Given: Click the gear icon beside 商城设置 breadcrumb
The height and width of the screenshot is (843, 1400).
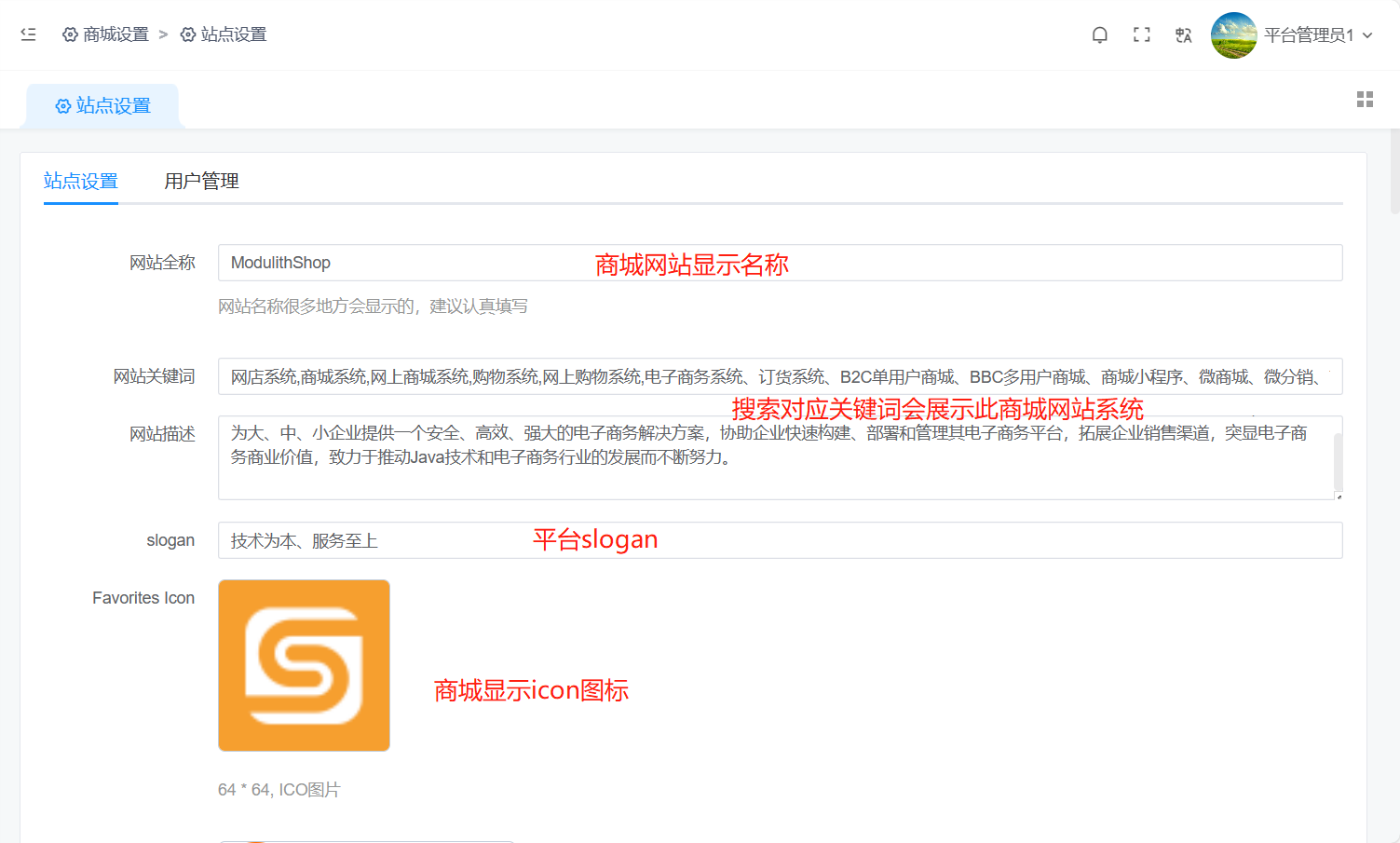Looking at the screenshot, I should click(70, 34).
